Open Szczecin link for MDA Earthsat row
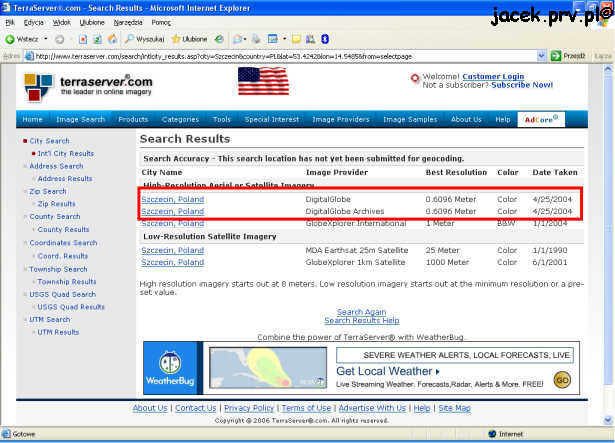The image size is (615, 443). (x=173, y=250)
